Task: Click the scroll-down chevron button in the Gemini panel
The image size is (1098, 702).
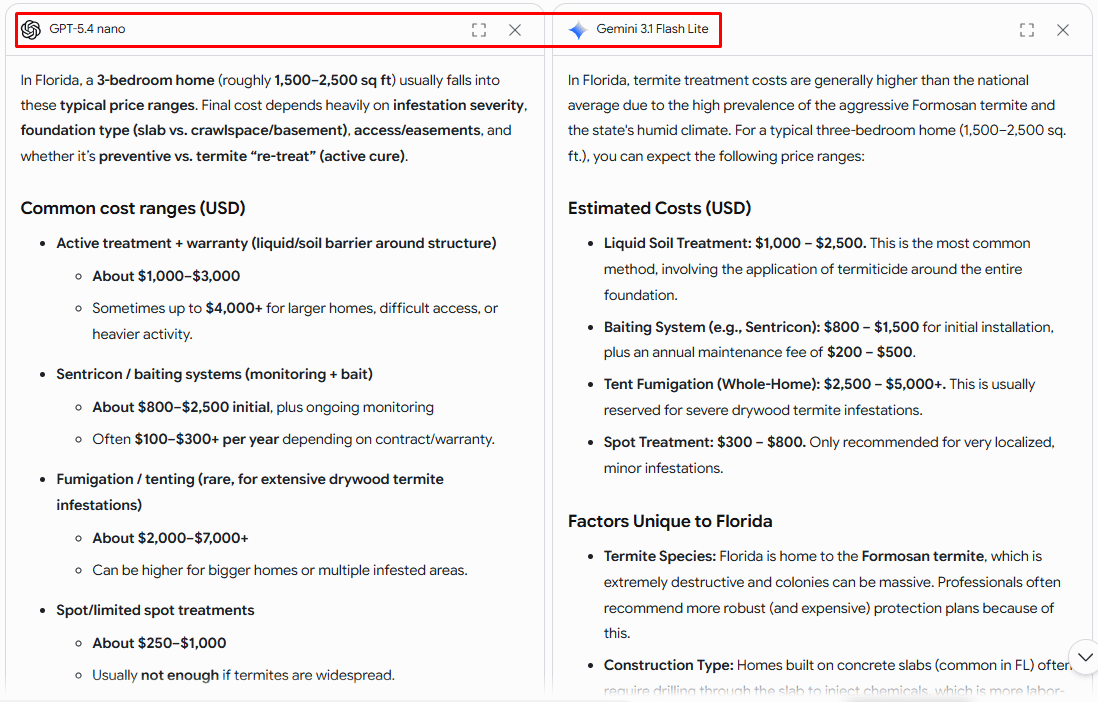Action: click(x=1085, y=657)
